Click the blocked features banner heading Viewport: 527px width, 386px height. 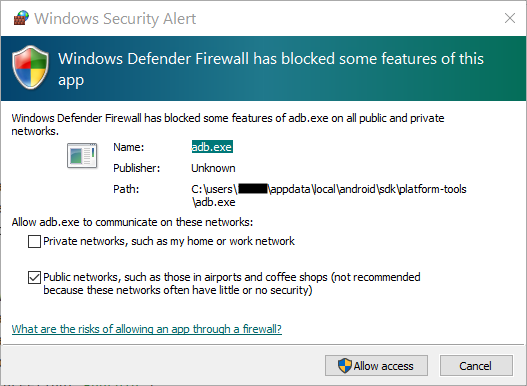271,69
